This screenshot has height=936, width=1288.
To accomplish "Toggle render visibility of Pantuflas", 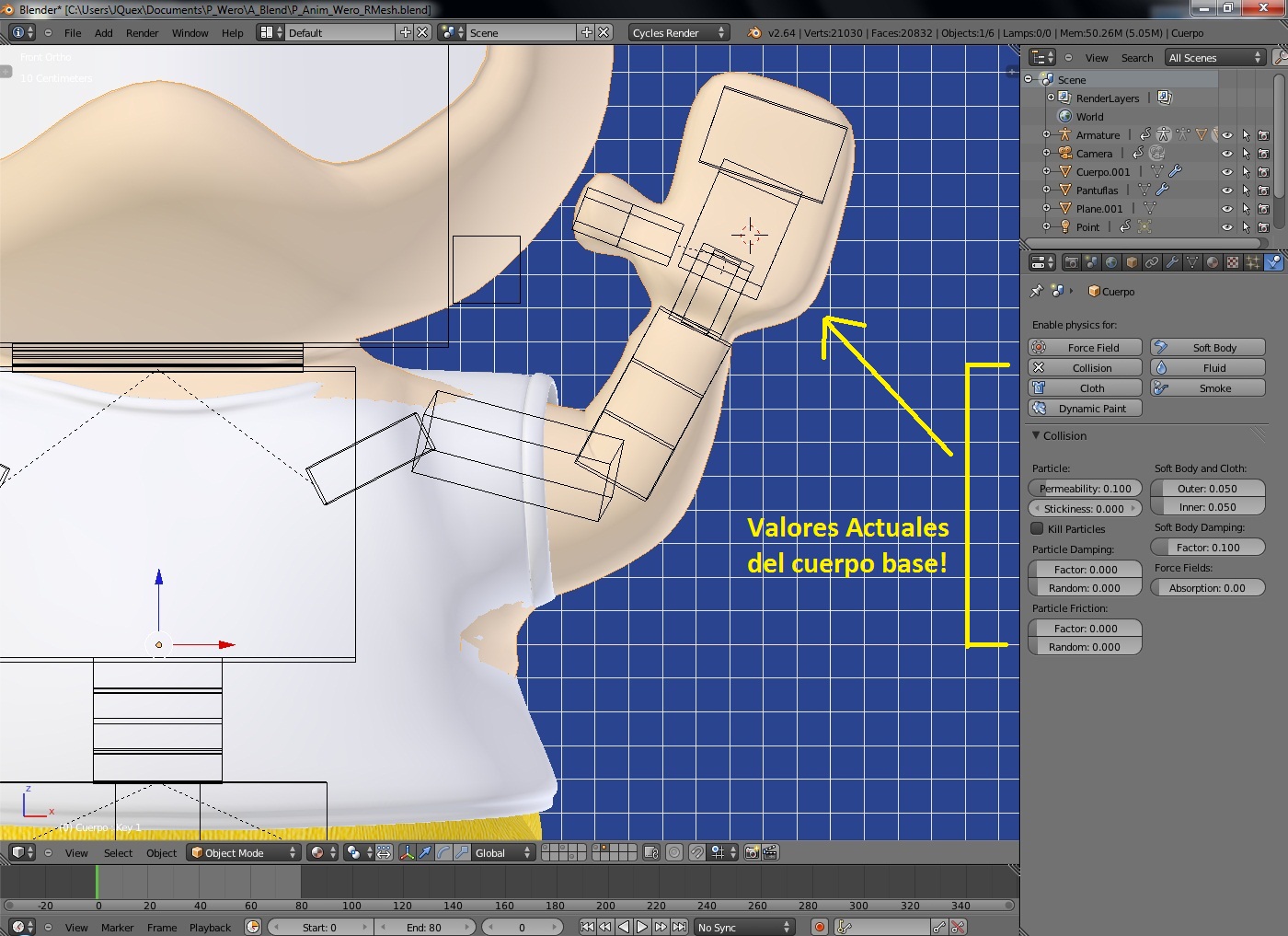I will tap(1263, 191).
